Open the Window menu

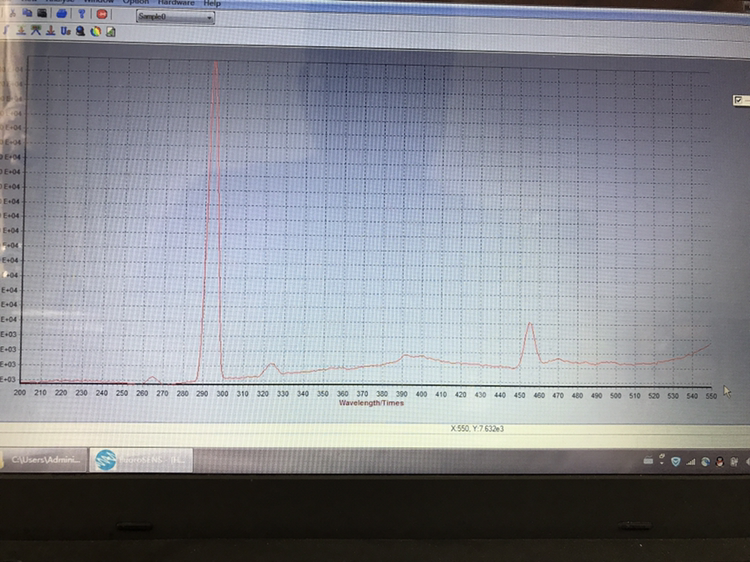[x=99, y=1]
